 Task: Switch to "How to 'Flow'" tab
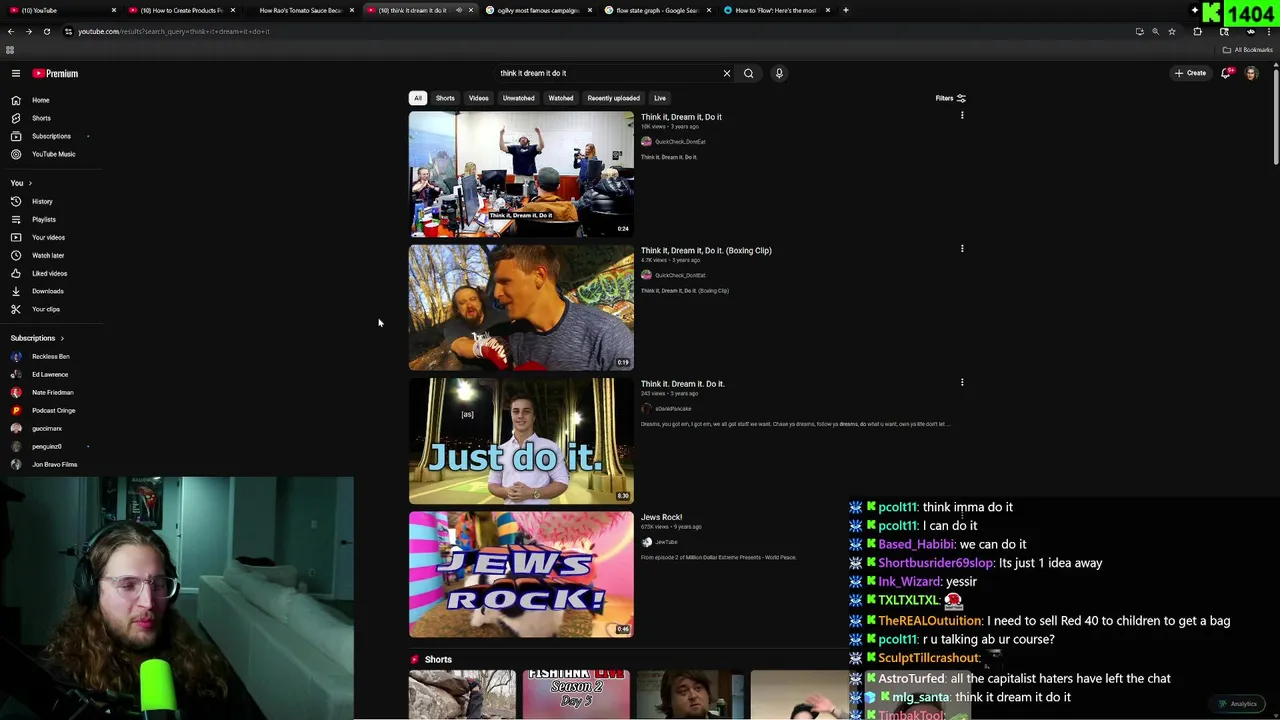point(776,10)
